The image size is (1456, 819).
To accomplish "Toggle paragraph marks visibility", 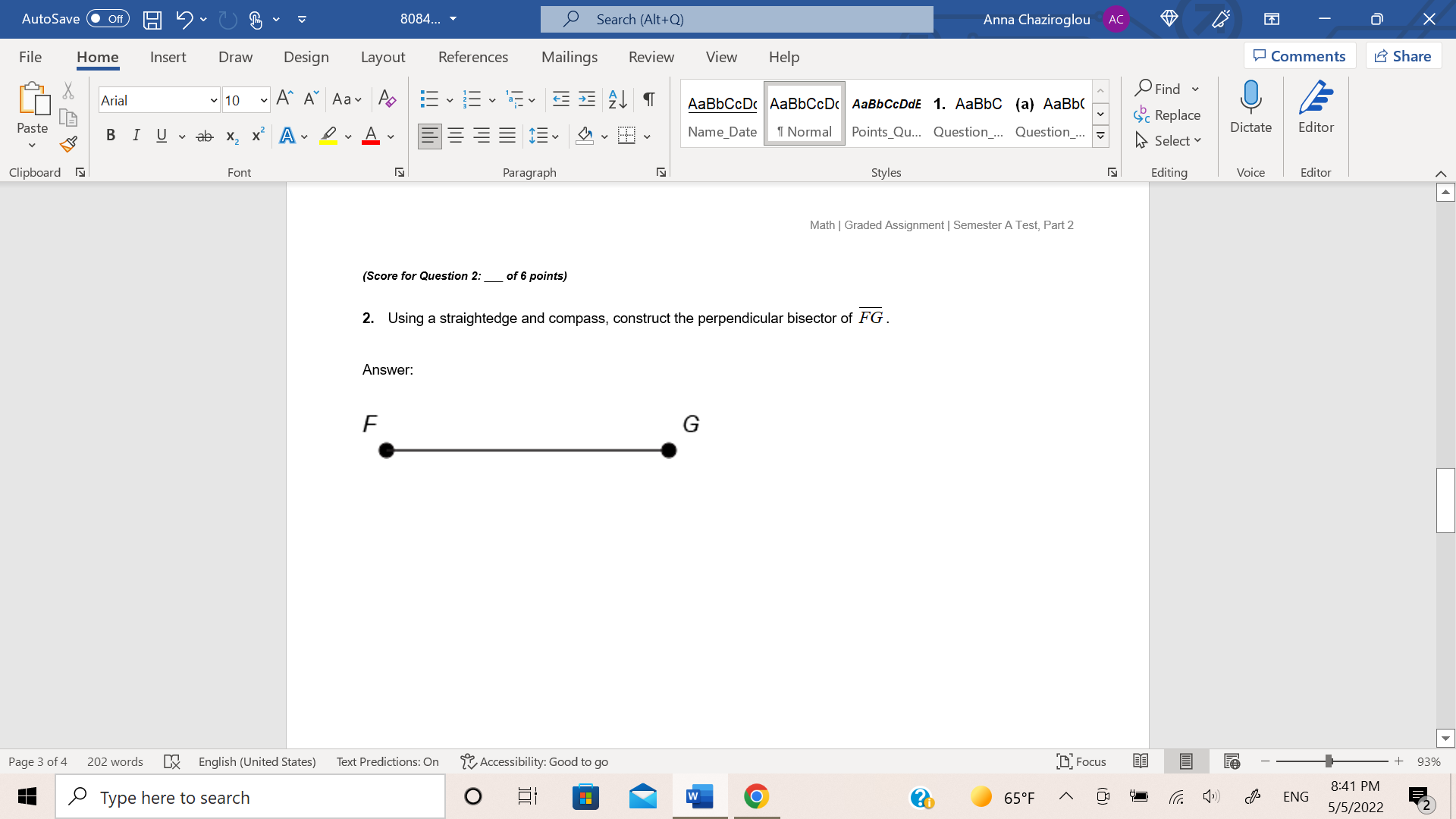I will [648, 99].
